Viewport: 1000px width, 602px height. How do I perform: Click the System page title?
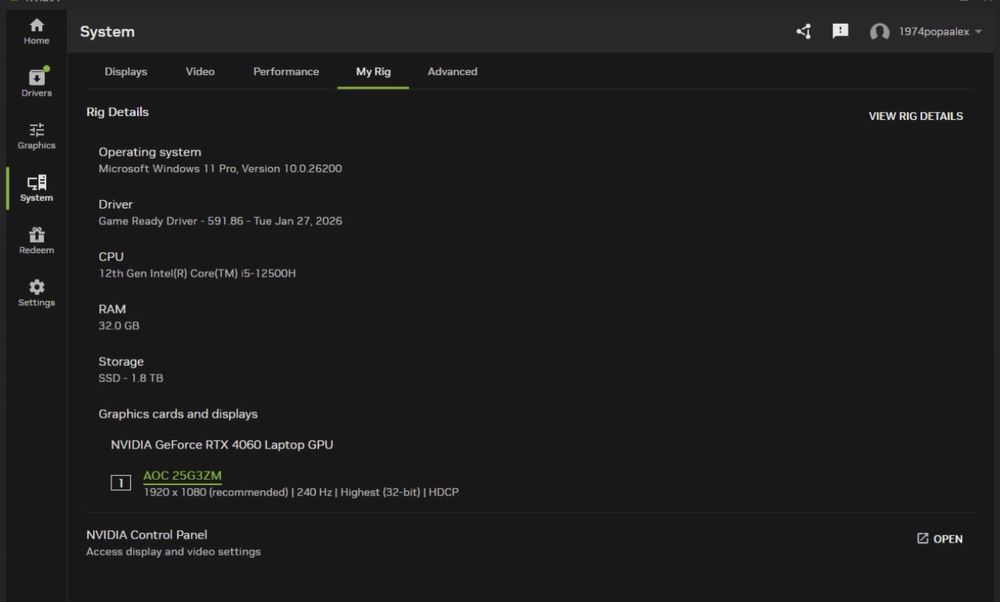click(107, 31)
